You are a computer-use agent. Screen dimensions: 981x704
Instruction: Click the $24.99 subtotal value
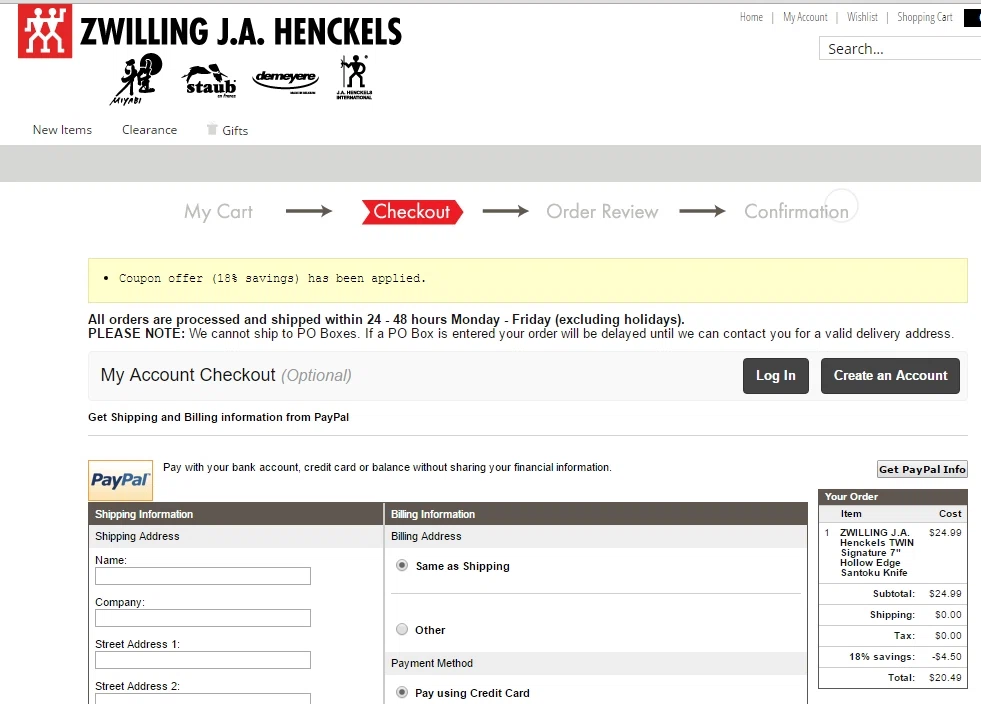[x=945, y=593]
